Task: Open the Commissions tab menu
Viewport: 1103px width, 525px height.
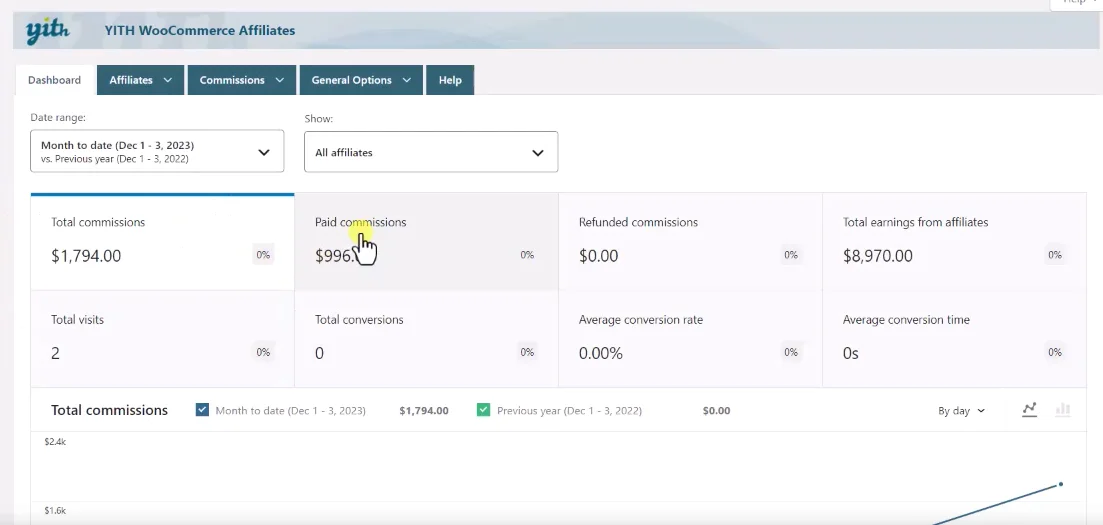Action: (x=241, y=80)
